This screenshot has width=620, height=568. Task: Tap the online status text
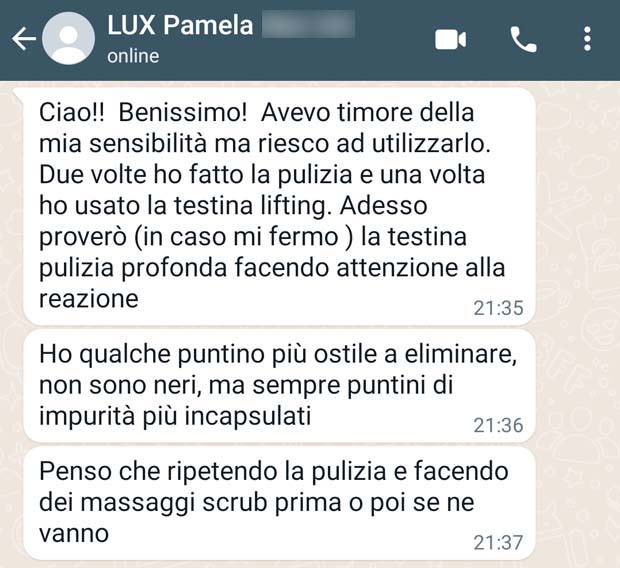tap(133, 56)
